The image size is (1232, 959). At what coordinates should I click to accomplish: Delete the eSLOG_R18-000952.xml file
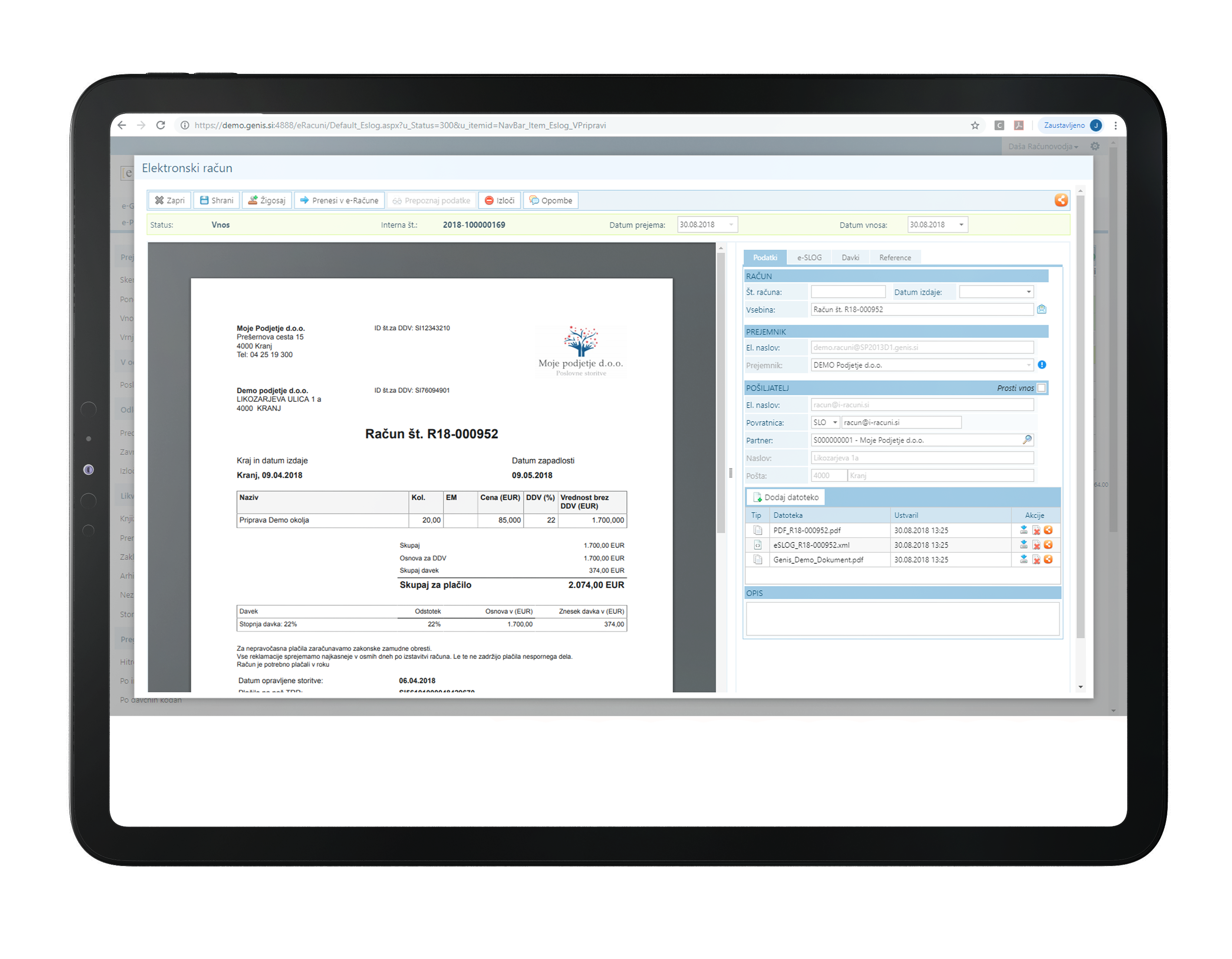pos(1036,545)
